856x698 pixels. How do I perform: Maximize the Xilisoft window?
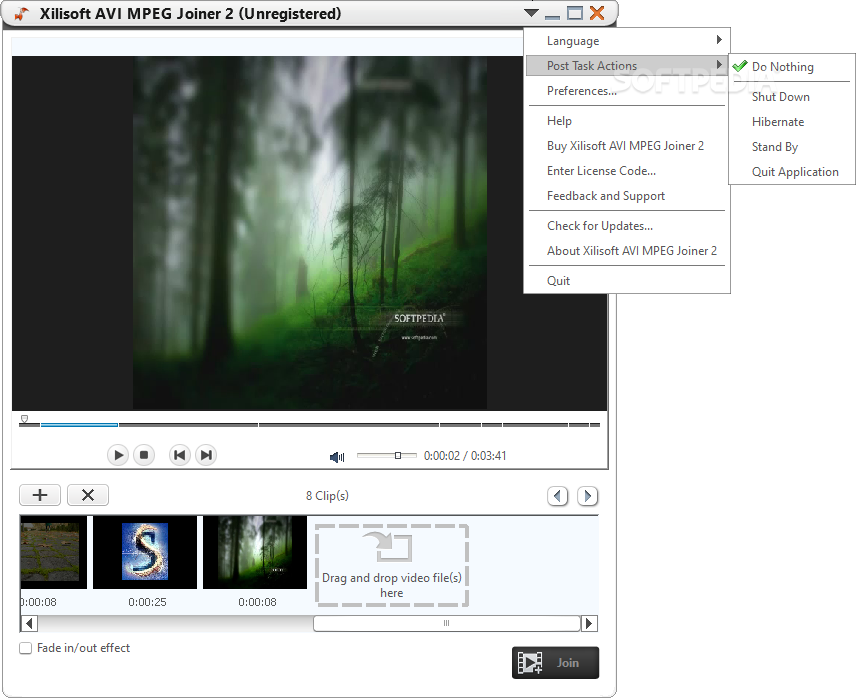tap(575, 13)
